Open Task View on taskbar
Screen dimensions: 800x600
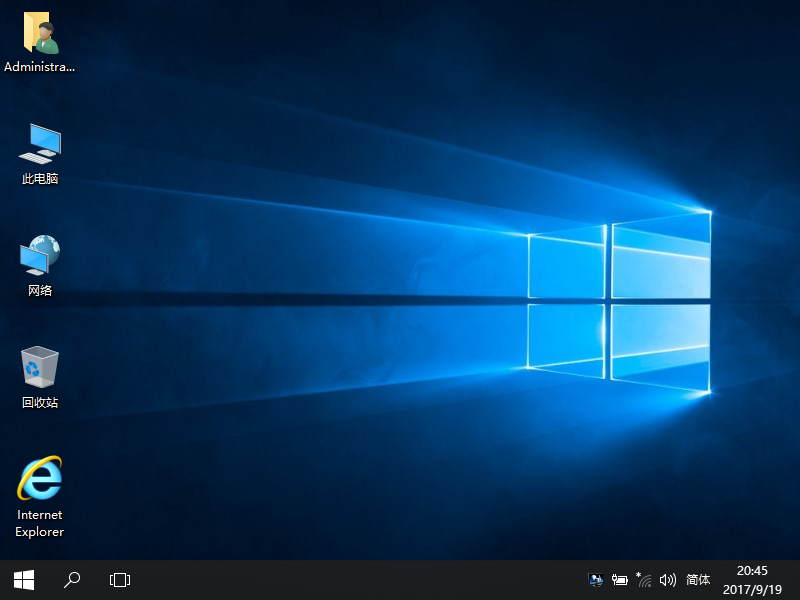tap(120, 580)
